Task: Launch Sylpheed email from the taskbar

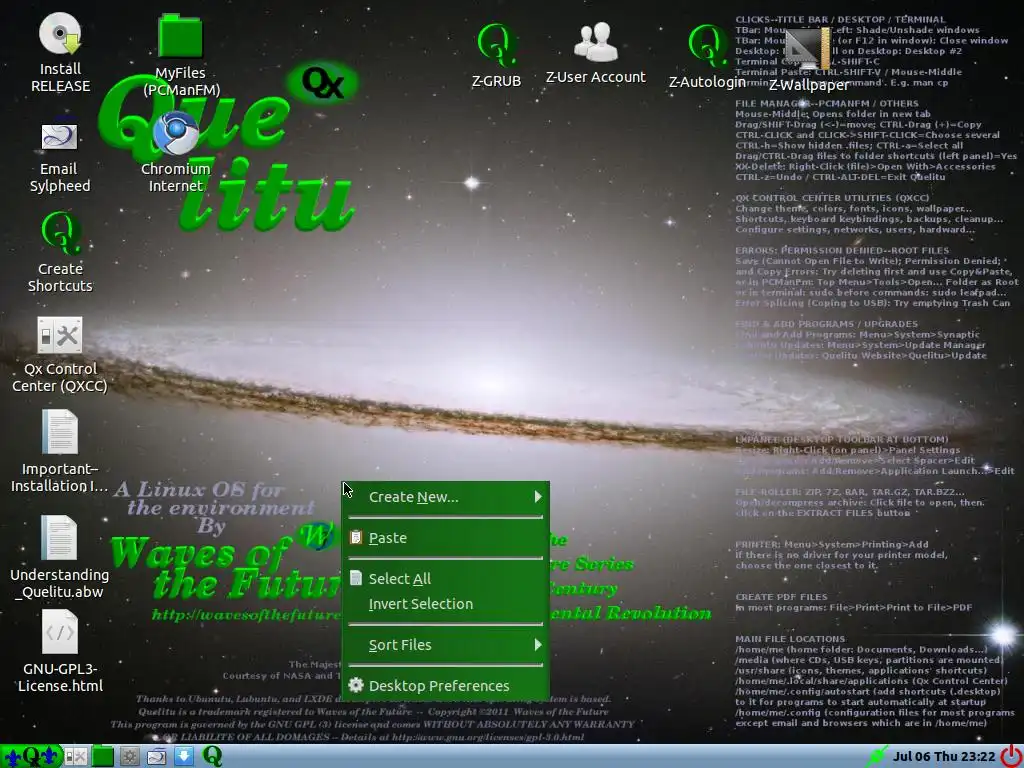Action: click(157, 756)
